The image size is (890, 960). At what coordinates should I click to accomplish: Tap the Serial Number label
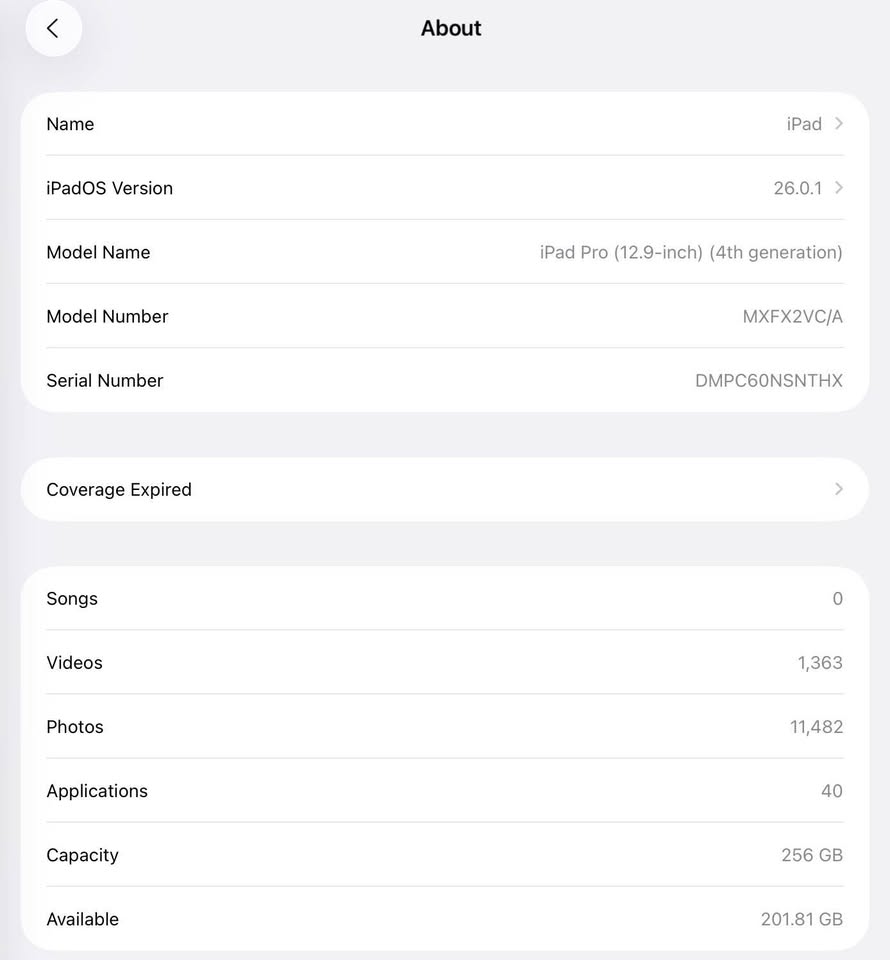pos(104,380)
